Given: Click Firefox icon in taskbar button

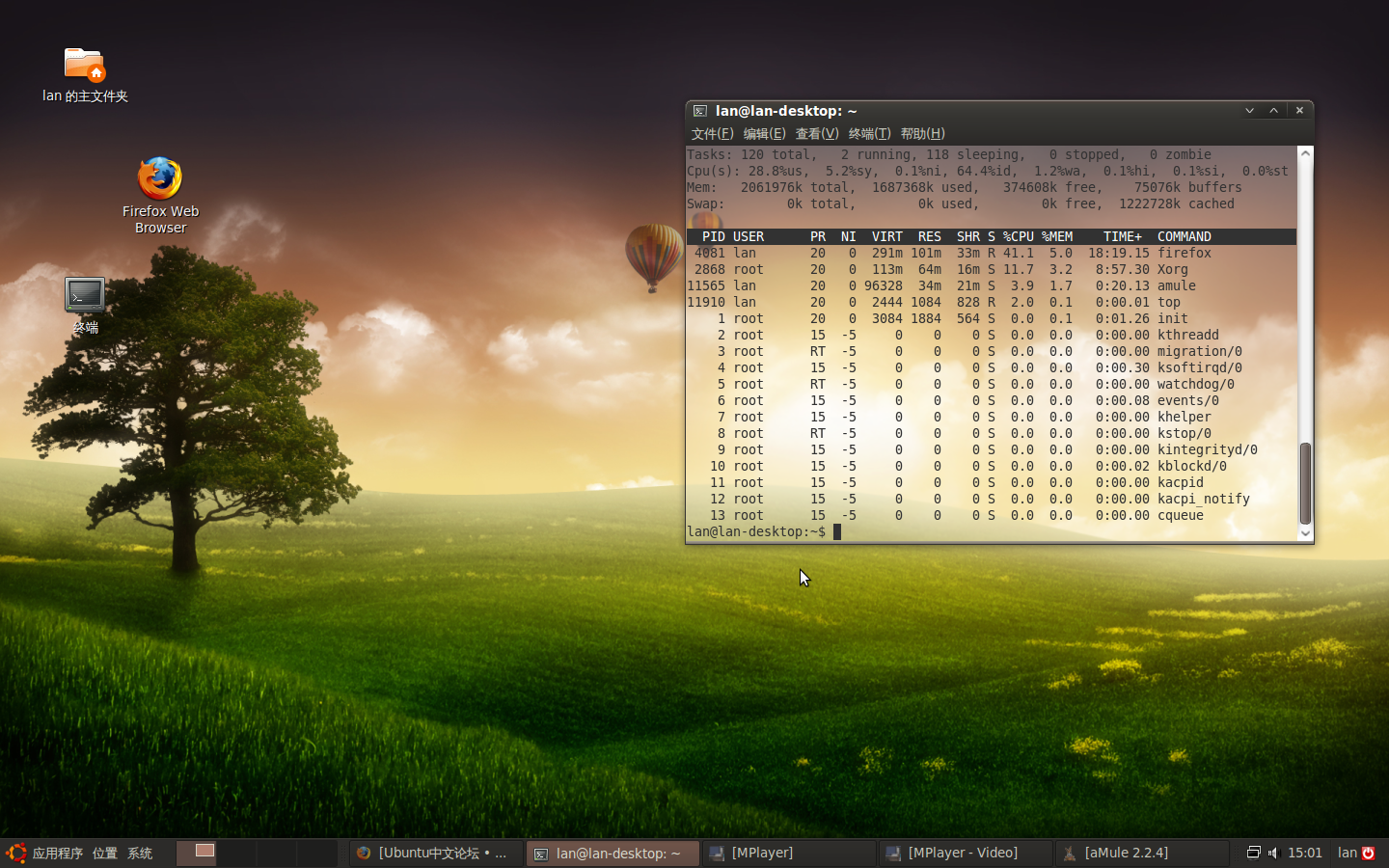Looking at the screenshot, I should (x=364, y=853).
